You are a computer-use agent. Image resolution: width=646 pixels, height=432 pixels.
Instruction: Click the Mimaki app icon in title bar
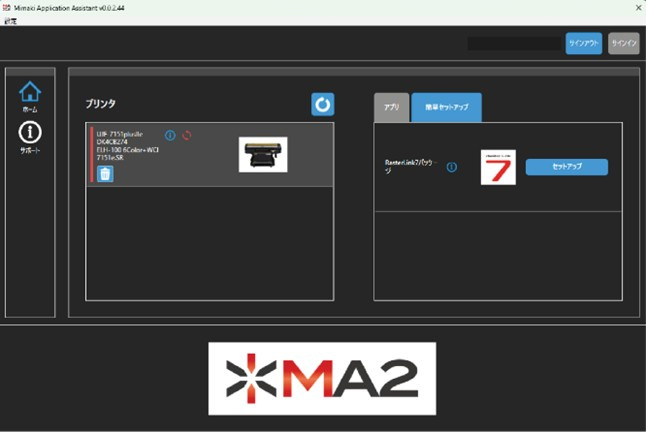coord(9,7)
